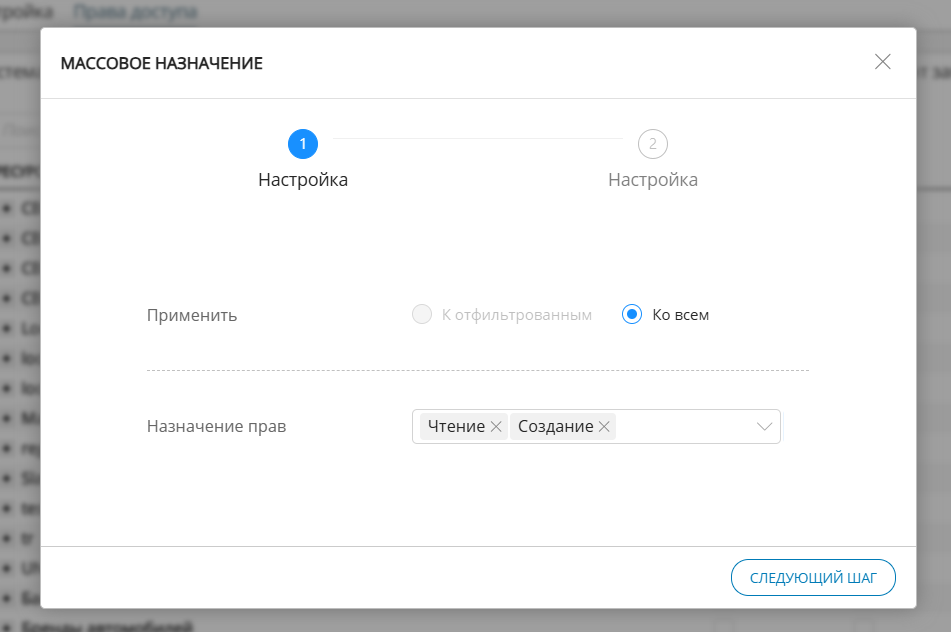This screenshot has height=632, width=951.
Task: Remove the Создание permission tag
Action: click(604, 426)
